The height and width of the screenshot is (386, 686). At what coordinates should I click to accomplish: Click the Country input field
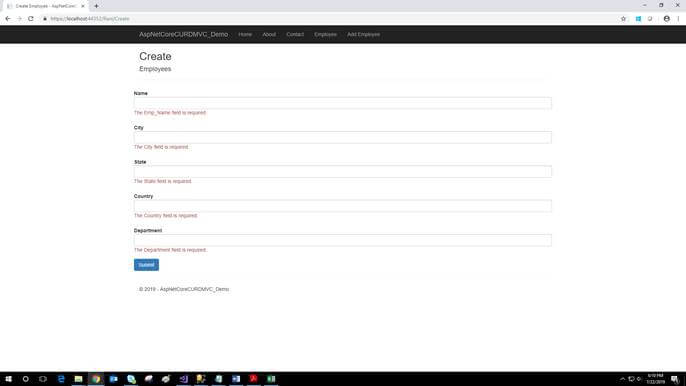coord(343,206)
